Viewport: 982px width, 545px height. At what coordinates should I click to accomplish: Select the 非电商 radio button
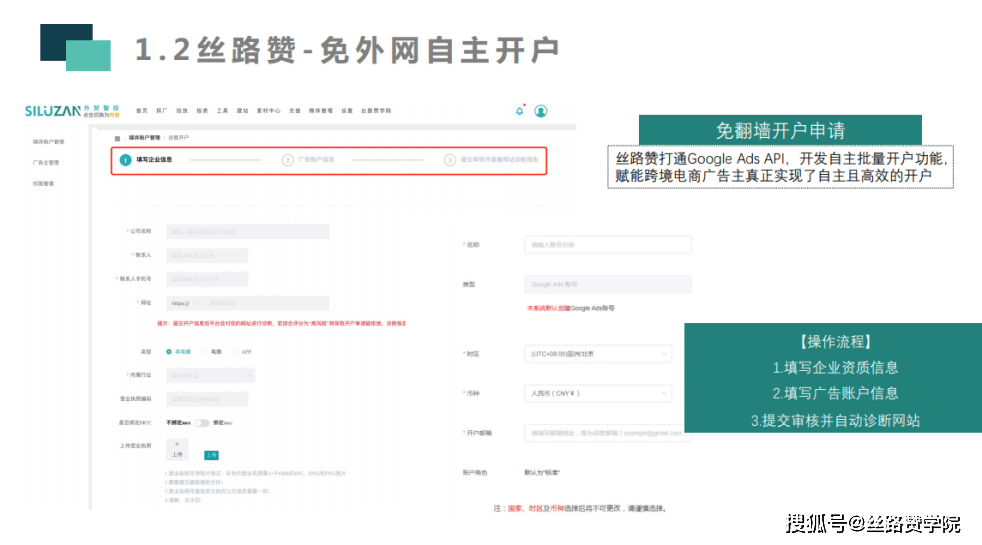[x=169, y=352]
